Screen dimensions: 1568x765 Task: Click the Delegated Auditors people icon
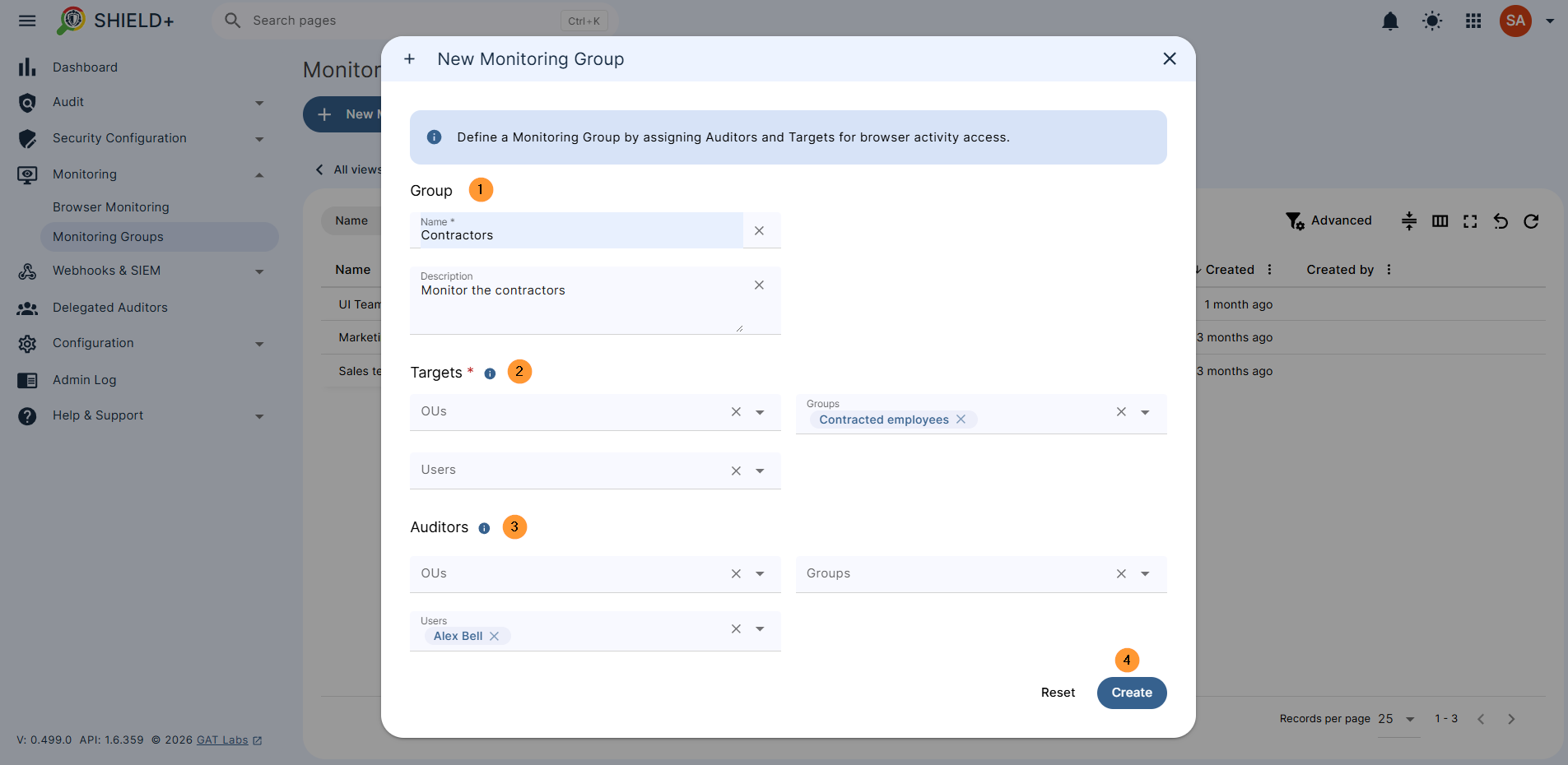point(27,308)
